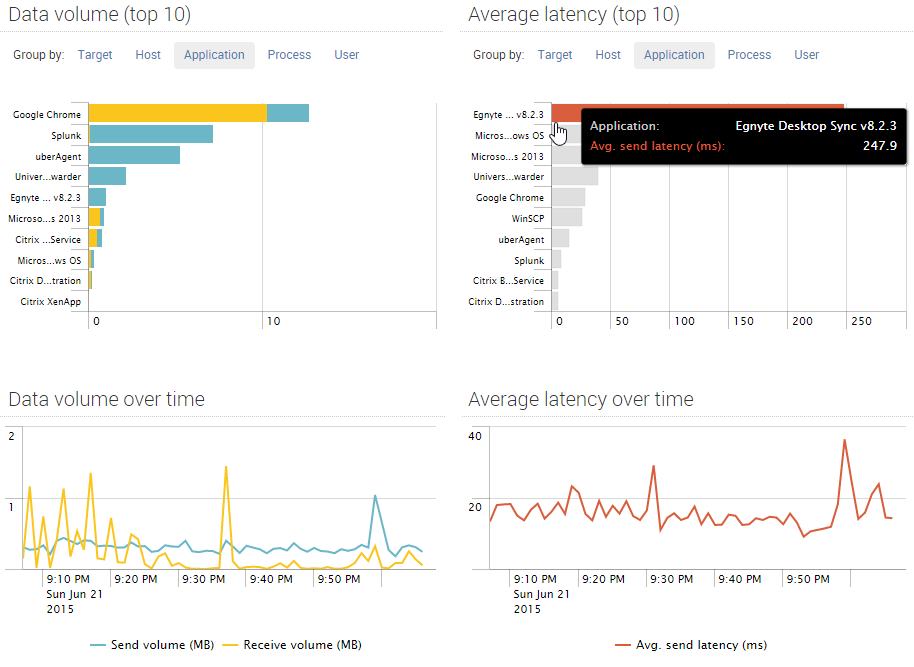Screen dimensions: 914x667
Task: Click Micros...ws OS label in Data volume
Action: pyautogui.click(x=49, y=261)
